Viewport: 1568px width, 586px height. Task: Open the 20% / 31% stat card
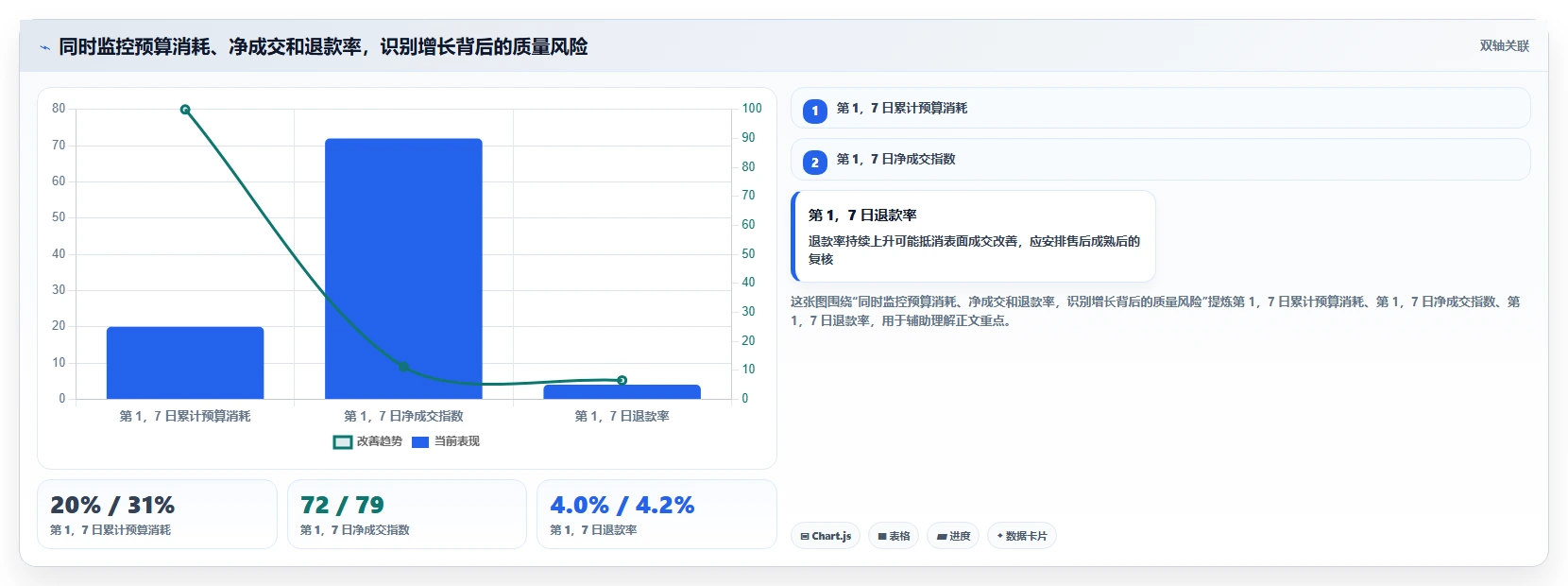coord(157,514)
